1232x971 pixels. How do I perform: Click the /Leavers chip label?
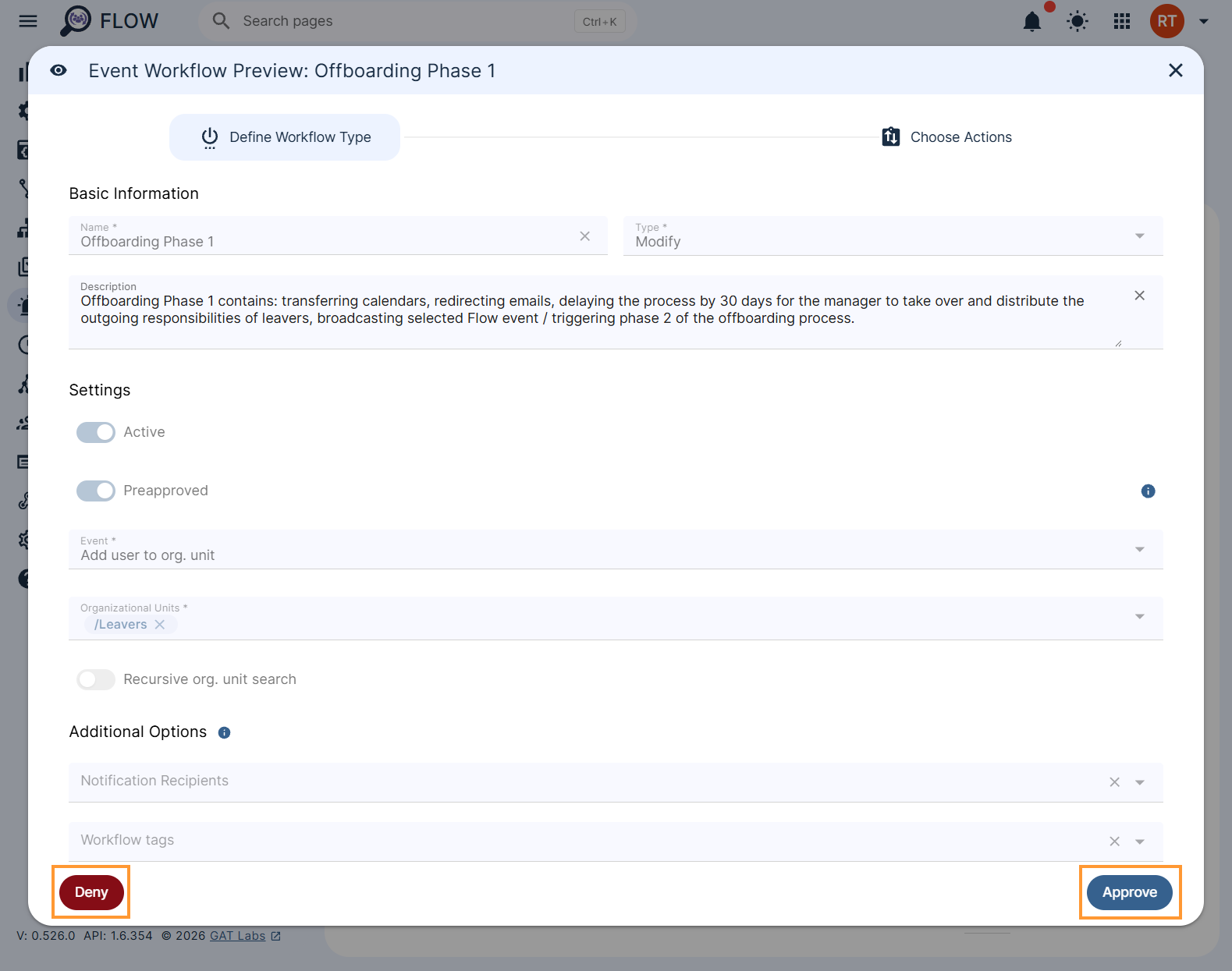(x=120, y=625)
